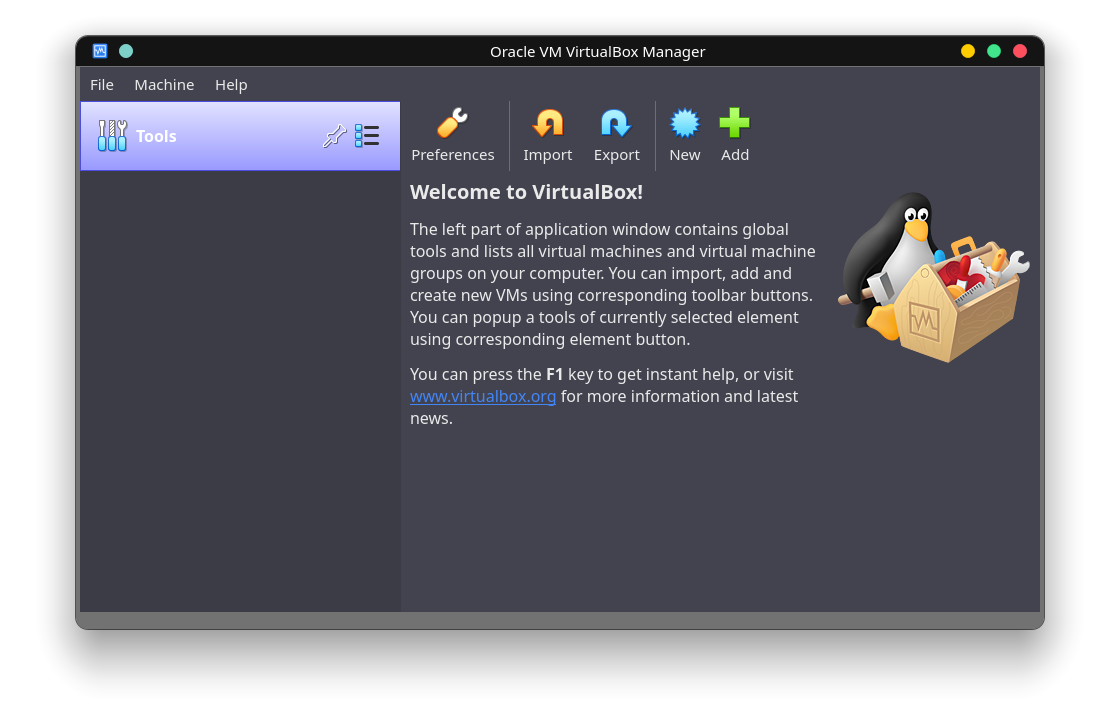Open the File menu
This screenshot has width=1120, height=715.
point(101,85)
